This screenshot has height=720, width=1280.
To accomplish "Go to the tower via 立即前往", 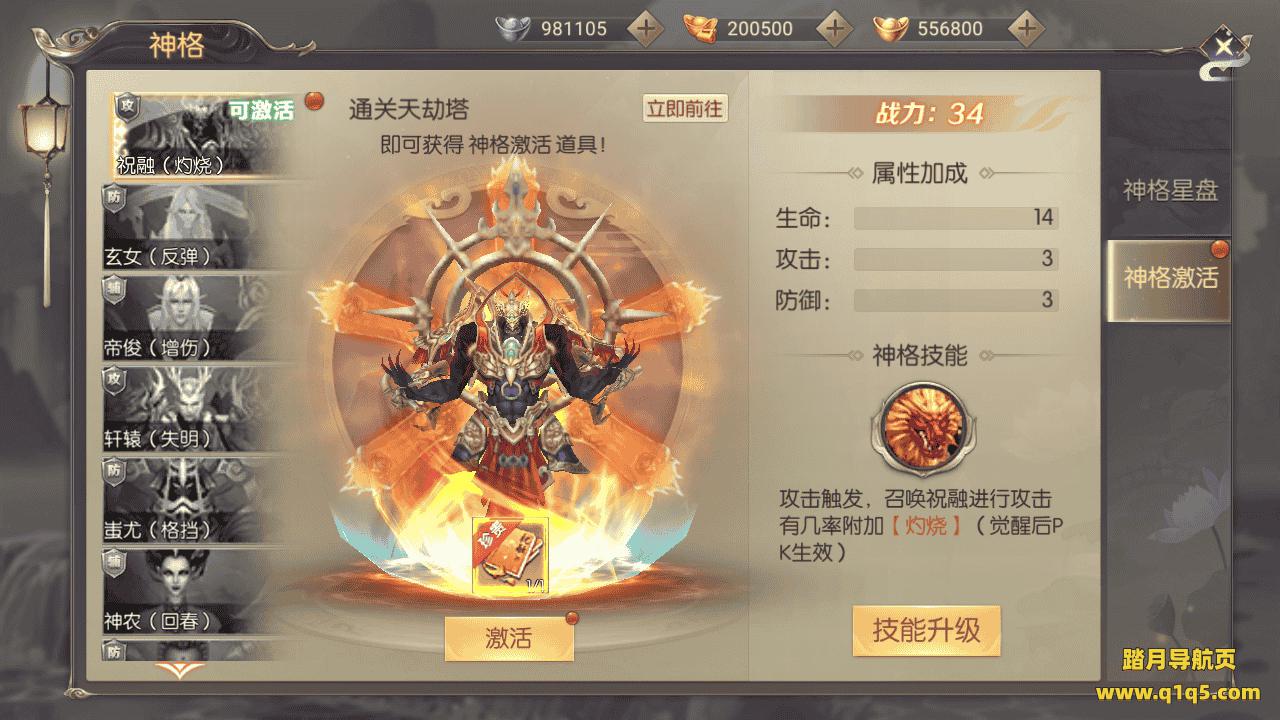I will pos(685,109).
